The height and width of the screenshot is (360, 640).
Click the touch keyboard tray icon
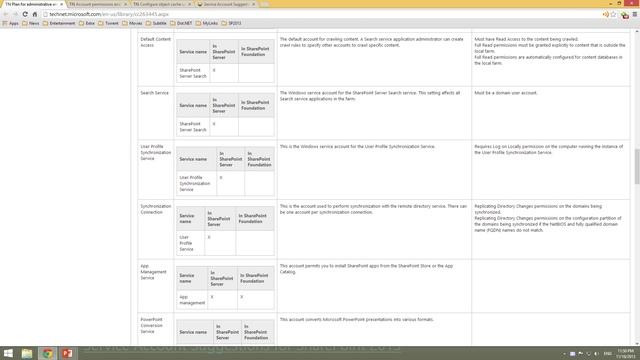click(572, 354)
